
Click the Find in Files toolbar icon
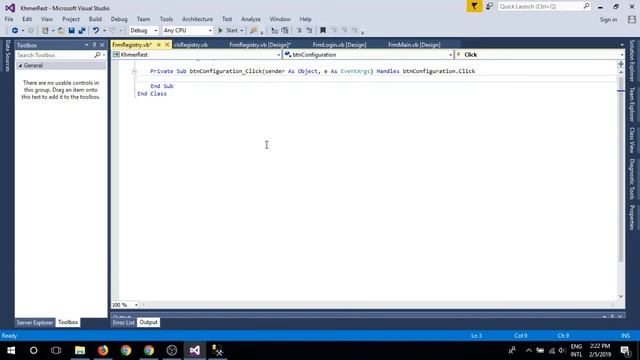coord(253,31)
